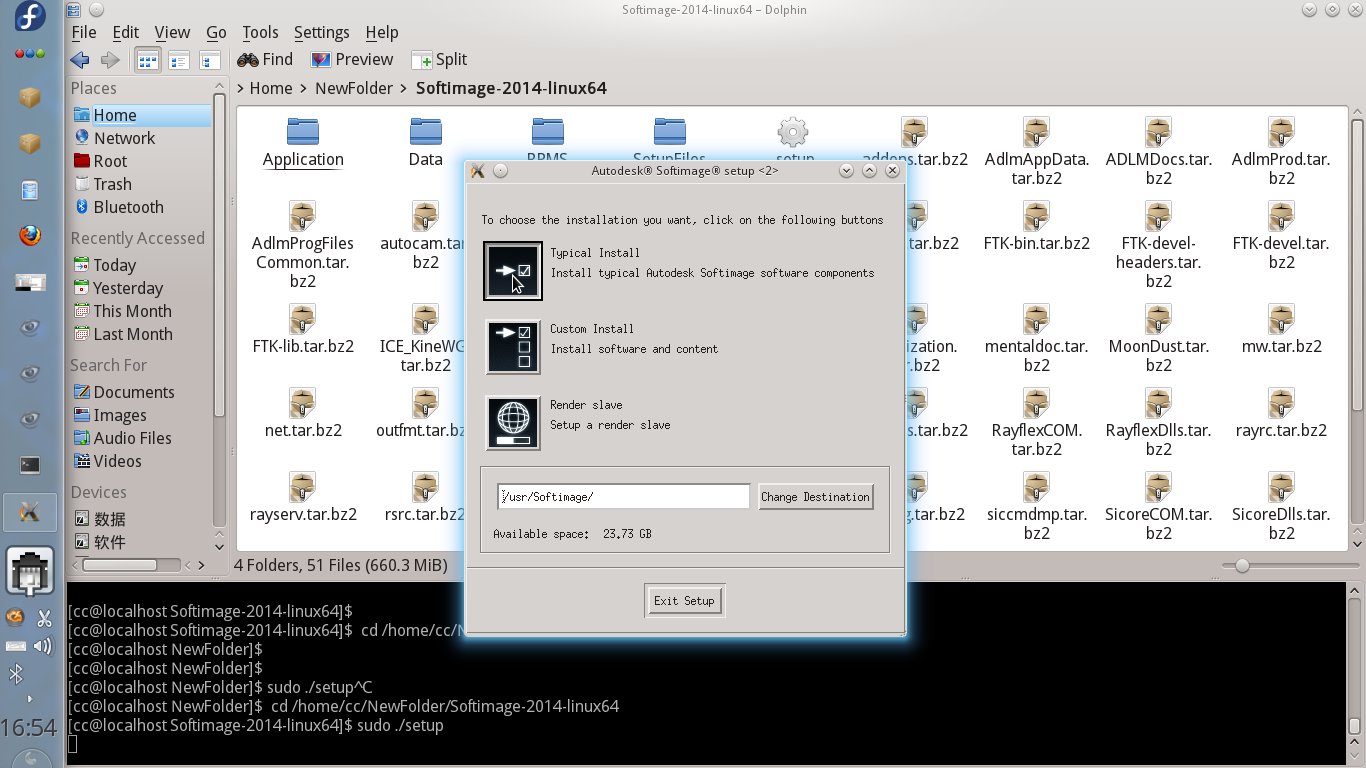The width and height of the screenshot is (1366, 768).
Task: Select the ADLMDocs.tar.bz2 archive icon
Action: pos(1159,131)
